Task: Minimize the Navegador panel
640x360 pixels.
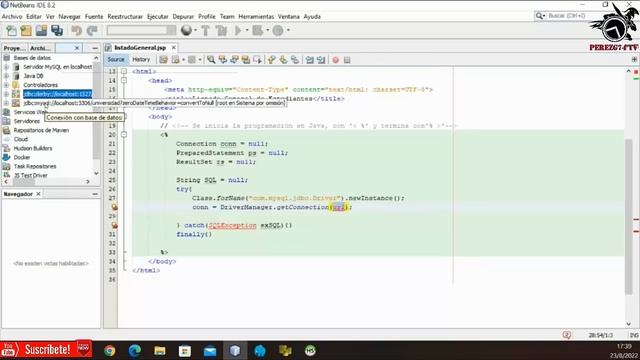Action: coord(95,194)
